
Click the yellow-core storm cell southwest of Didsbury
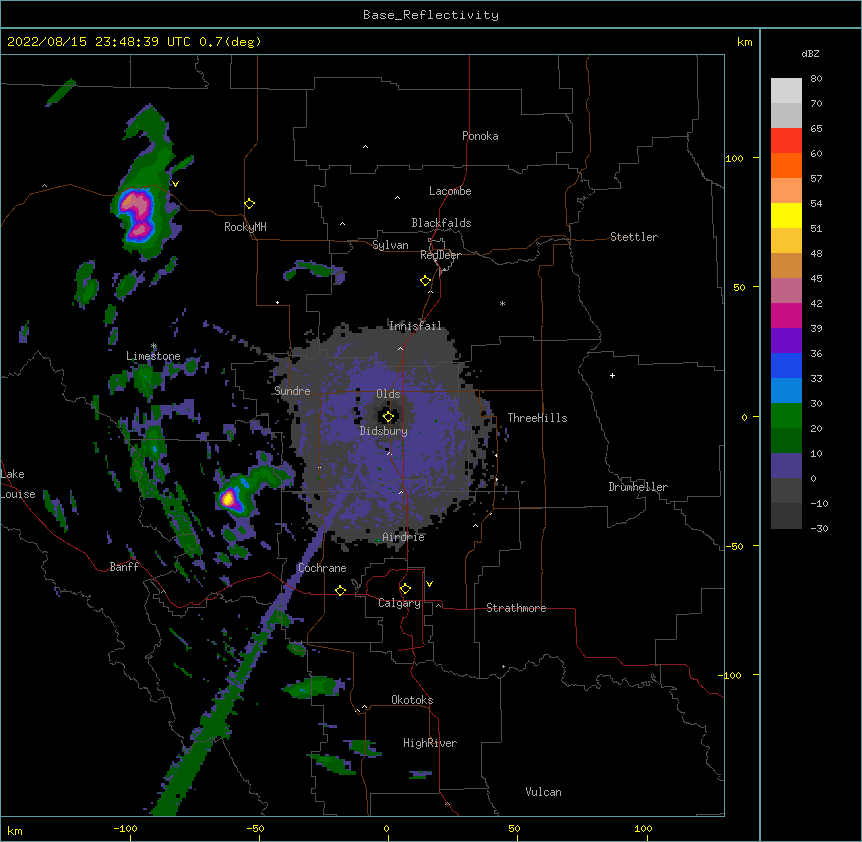(x=229, y=498)
